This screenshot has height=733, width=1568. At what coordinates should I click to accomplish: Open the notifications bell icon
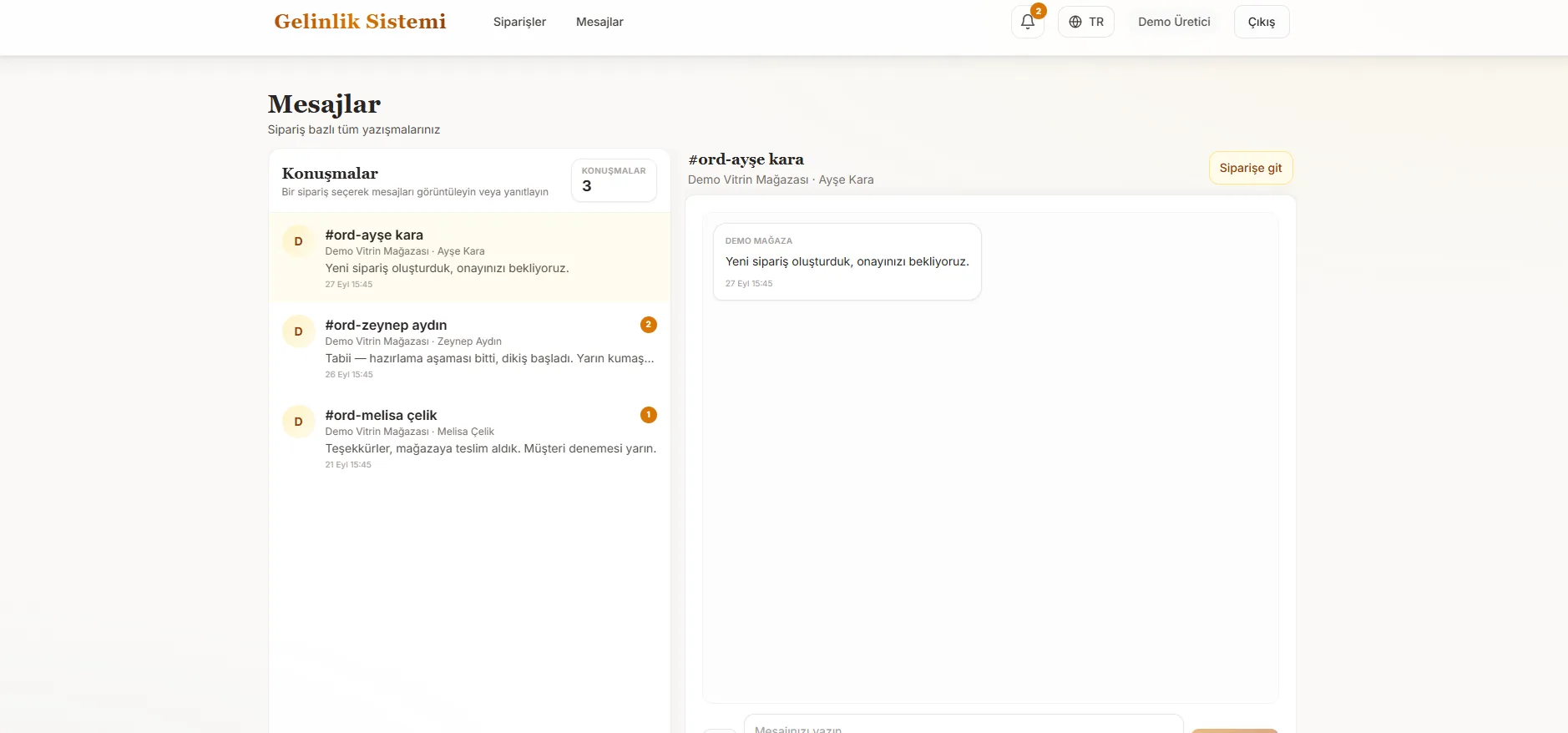[1027, 22]
